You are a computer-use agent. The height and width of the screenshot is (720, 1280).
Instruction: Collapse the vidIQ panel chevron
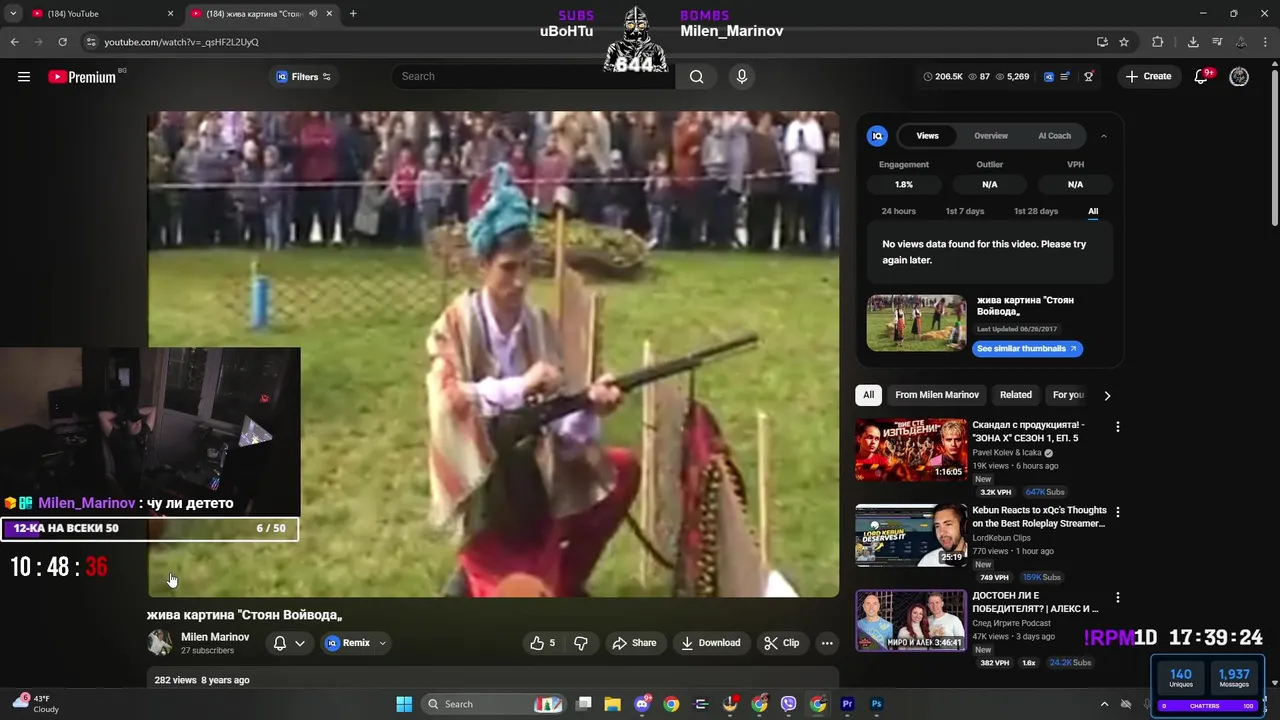[1103, 136]
